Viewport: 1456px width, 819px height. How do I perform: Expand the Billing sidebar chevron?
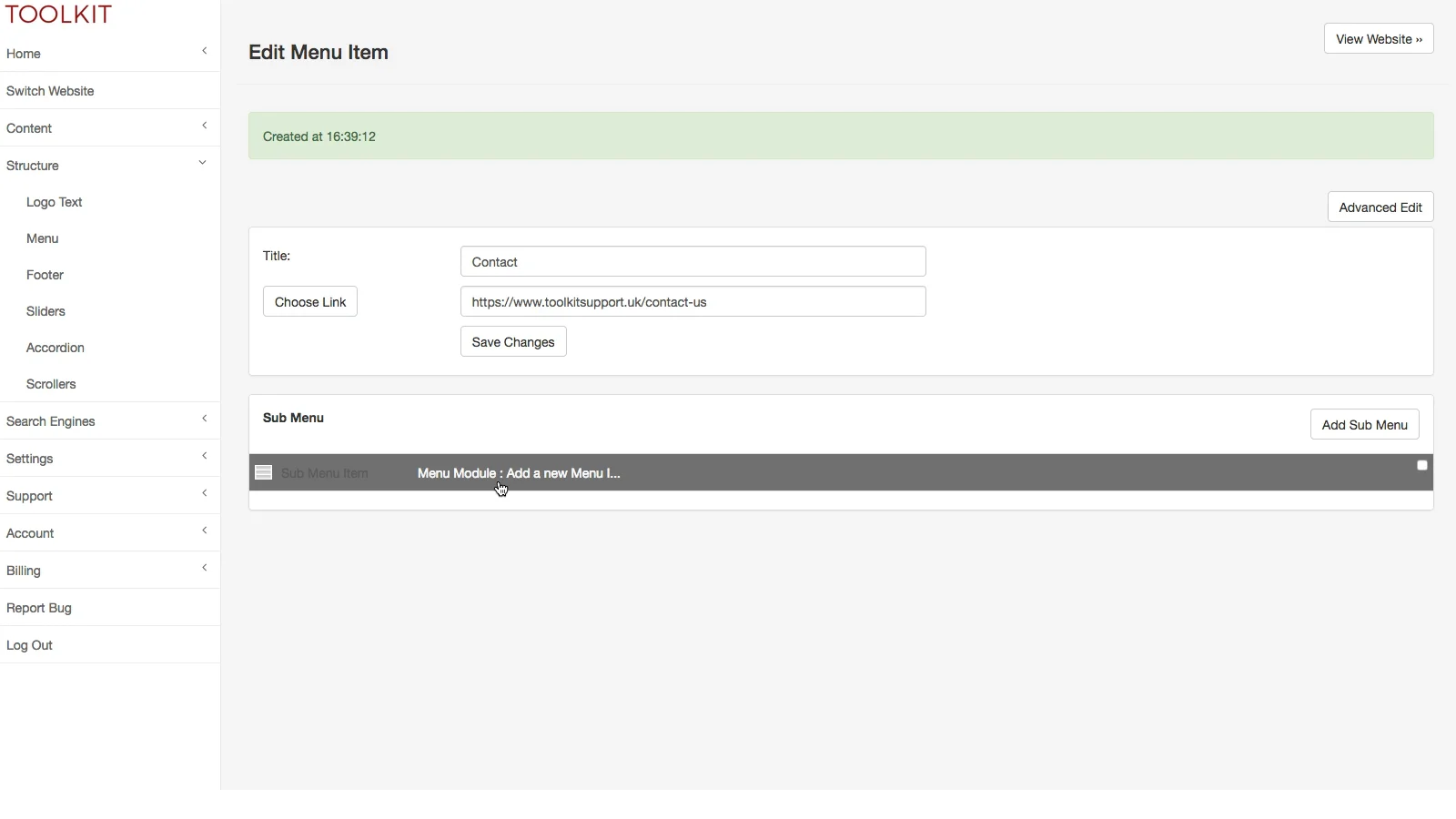pos(204,568)
